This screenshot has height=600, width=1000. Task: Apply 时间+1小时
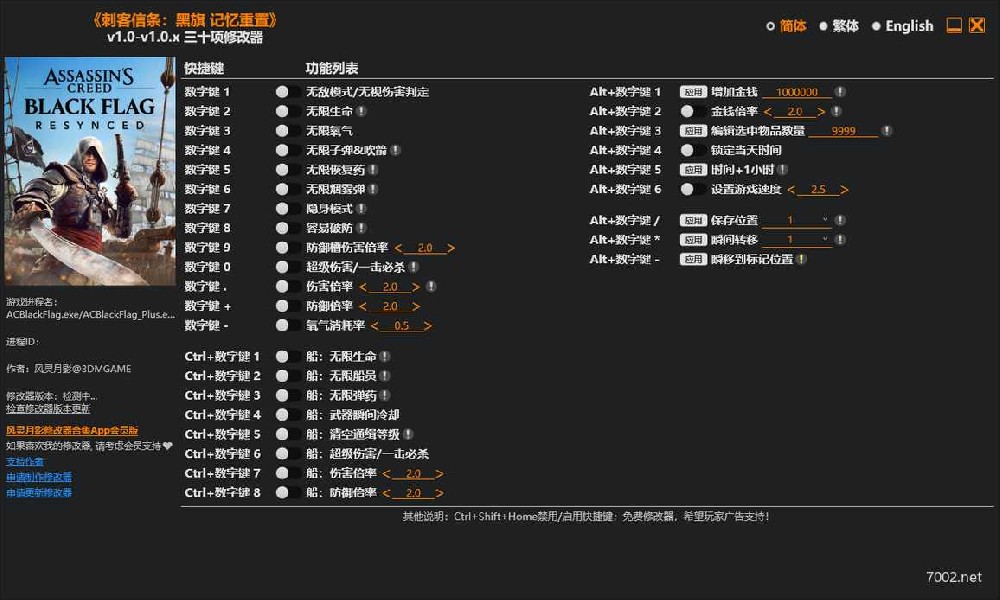click(693, 170)
